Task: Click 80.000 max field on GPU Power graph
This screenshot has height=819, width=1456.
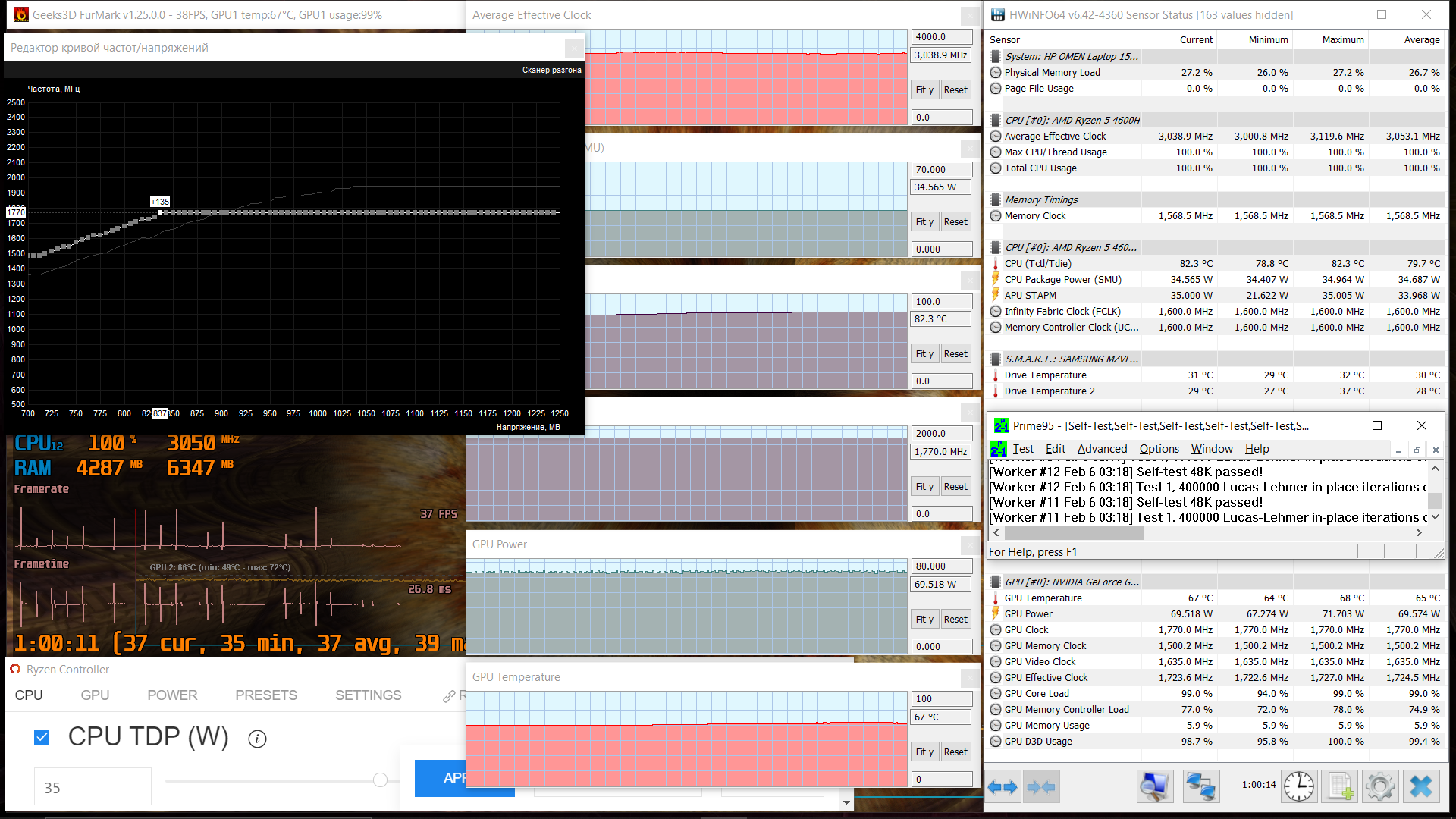Action: [x=942, y=566]
